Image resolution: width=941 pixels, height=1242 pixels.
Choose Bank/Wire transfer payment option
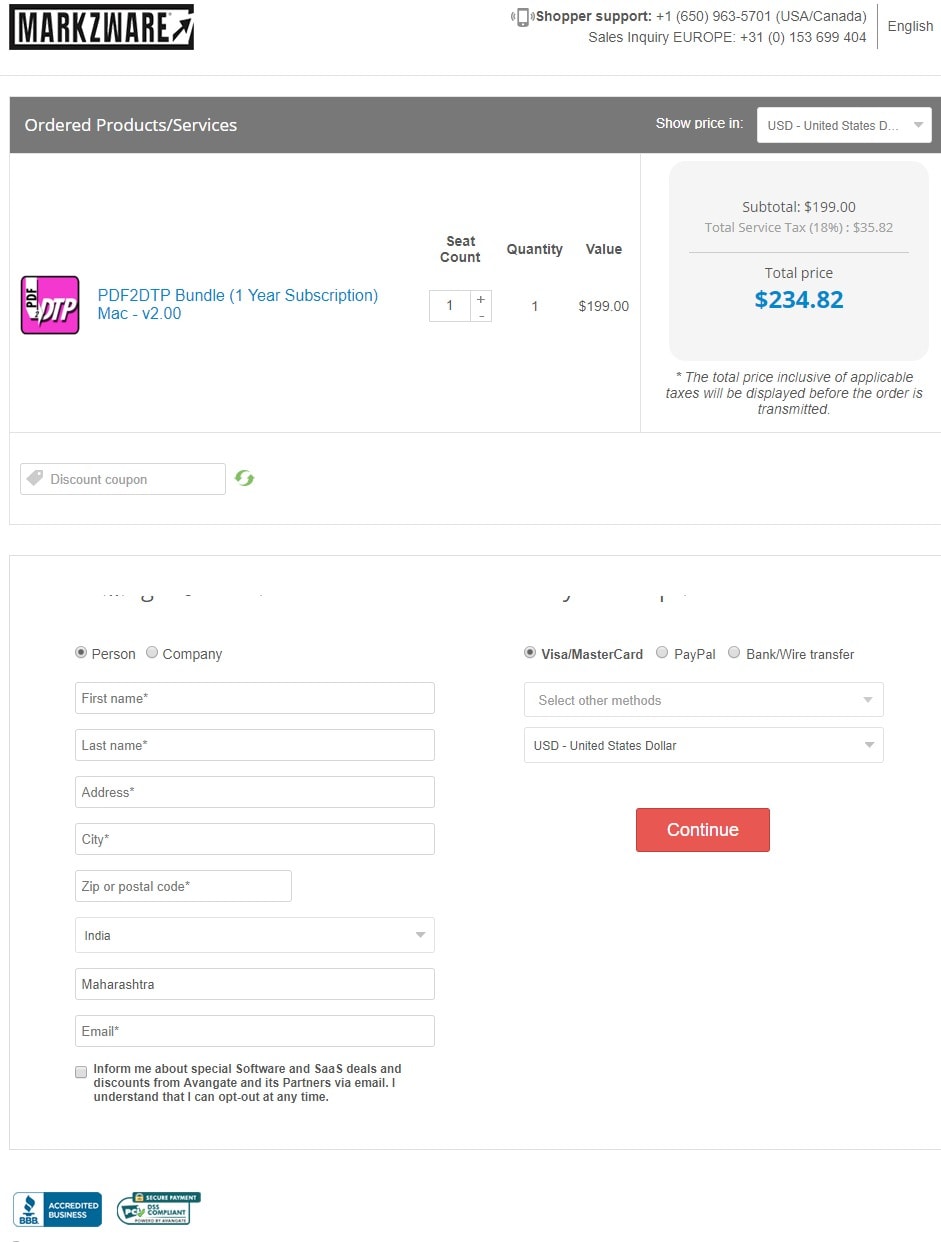(x=734, y=653)
